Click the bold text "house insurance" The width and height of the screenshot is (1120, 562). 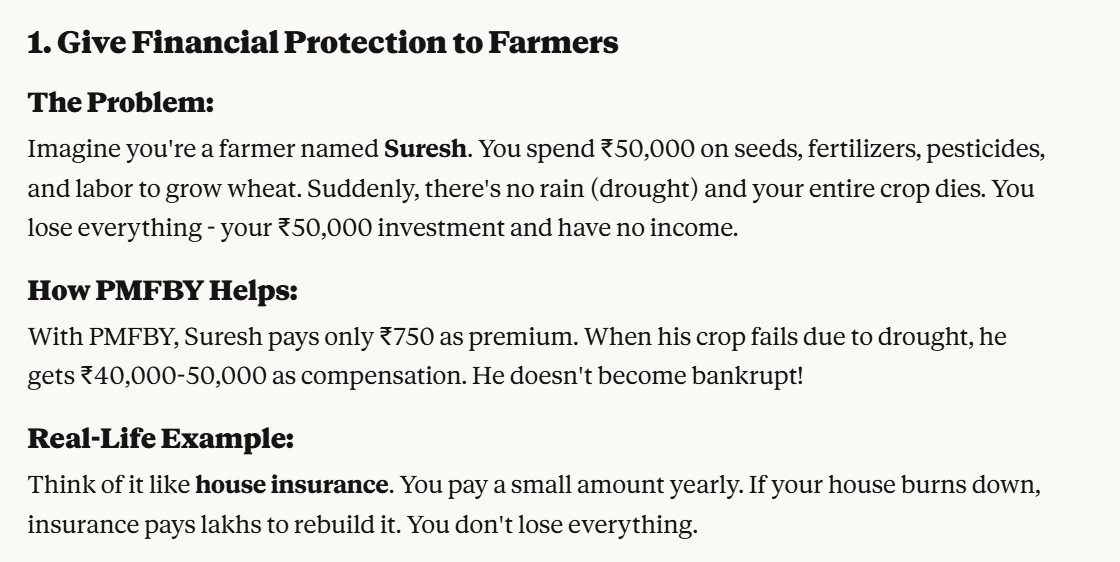291,486
